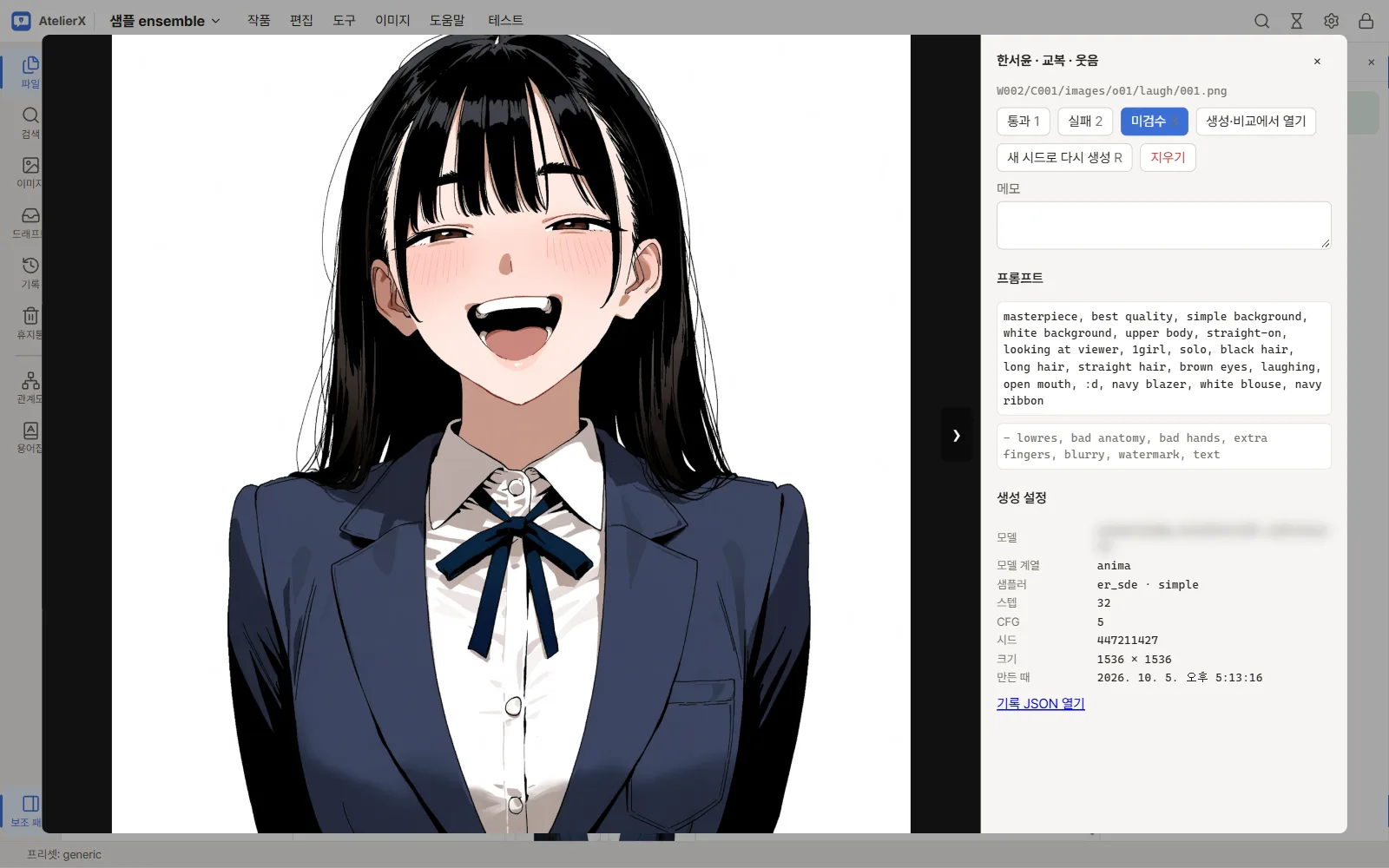Open the 이미지 menu
Viewport: 1389px width, 868px height.
(x=392, y=20)
